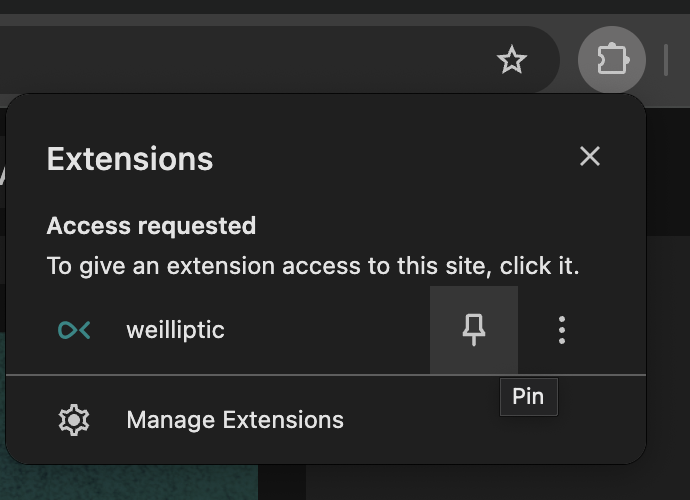Bookmark this page with the star icon
The width and height of the screenshot is (690, 500).
coord(512,60)
